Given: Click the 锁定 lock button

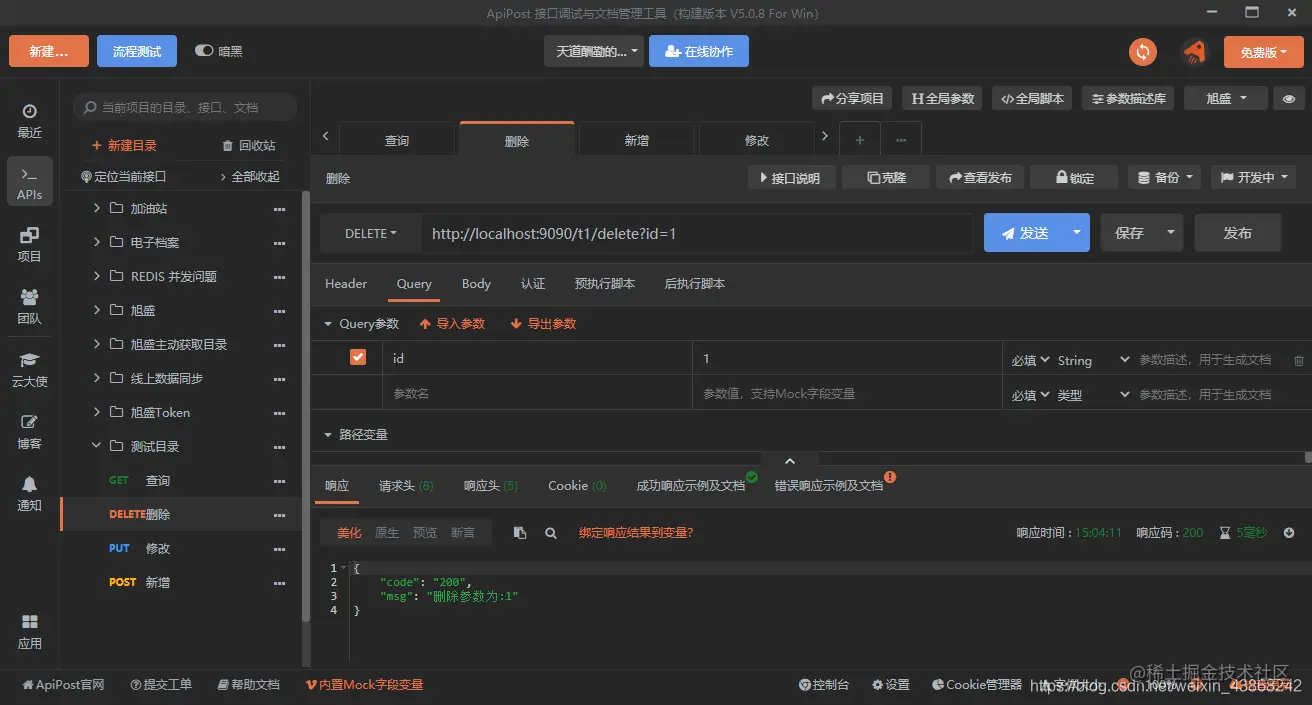Looking at the screenshot, I should tap(1075, 177).
